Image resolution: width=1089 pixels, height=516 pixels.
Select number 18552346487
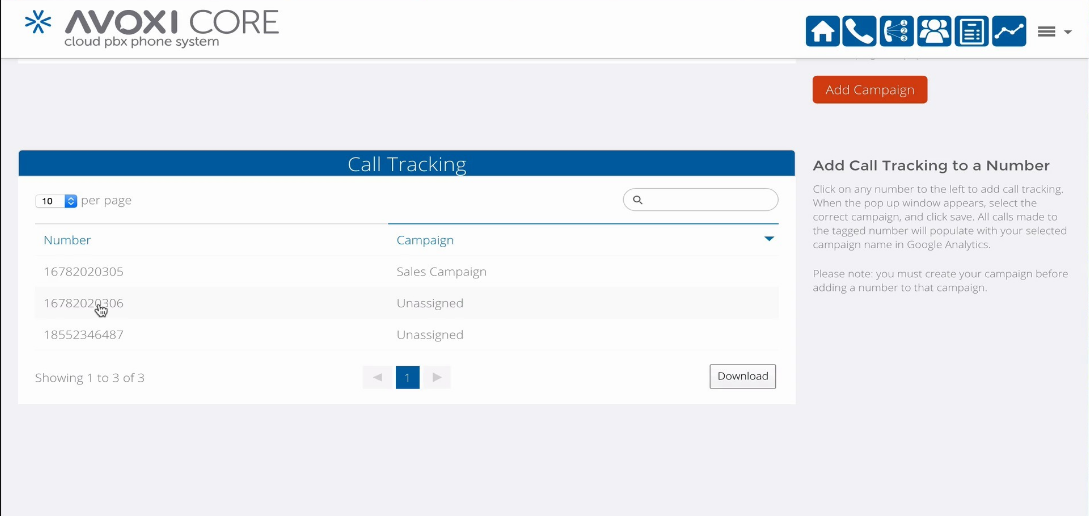tap(83, 335)
